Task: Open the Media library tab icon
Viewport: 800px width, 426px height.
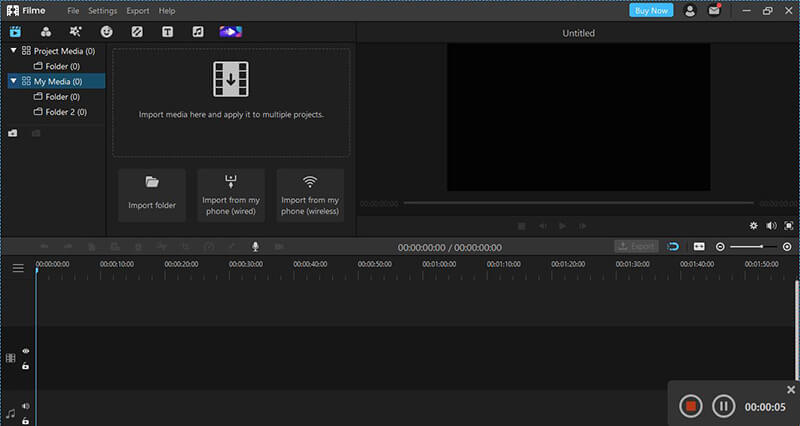Action: (15, 32)
